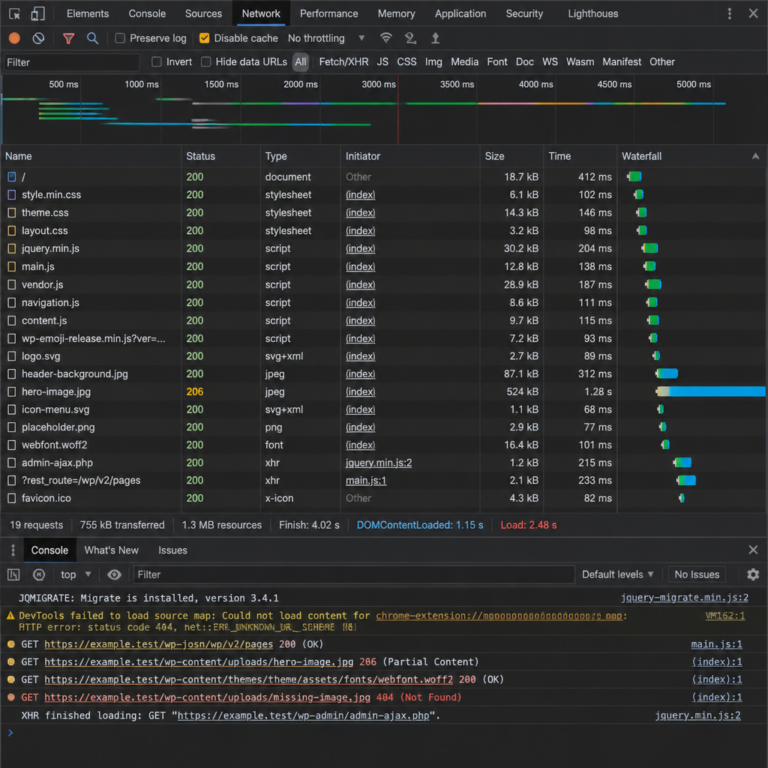Click the file icon next to jquery.min.js
Image resolution: width=768 pixels, height=768 pixels.
pos(12,248)
